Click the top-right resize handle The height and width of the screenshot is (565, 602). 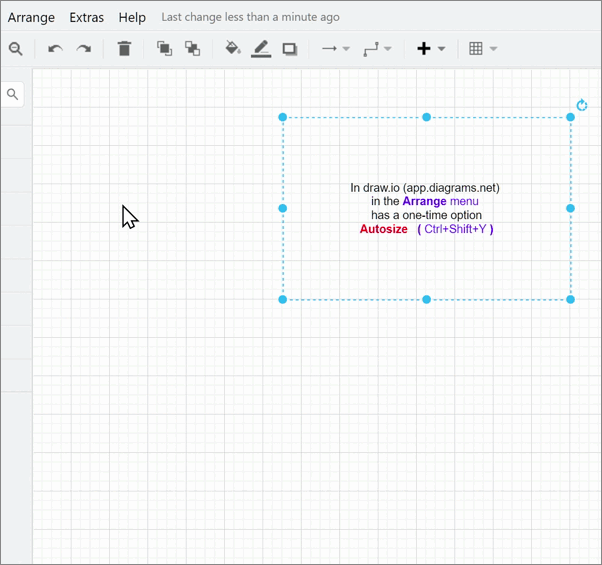pos(571,117)
